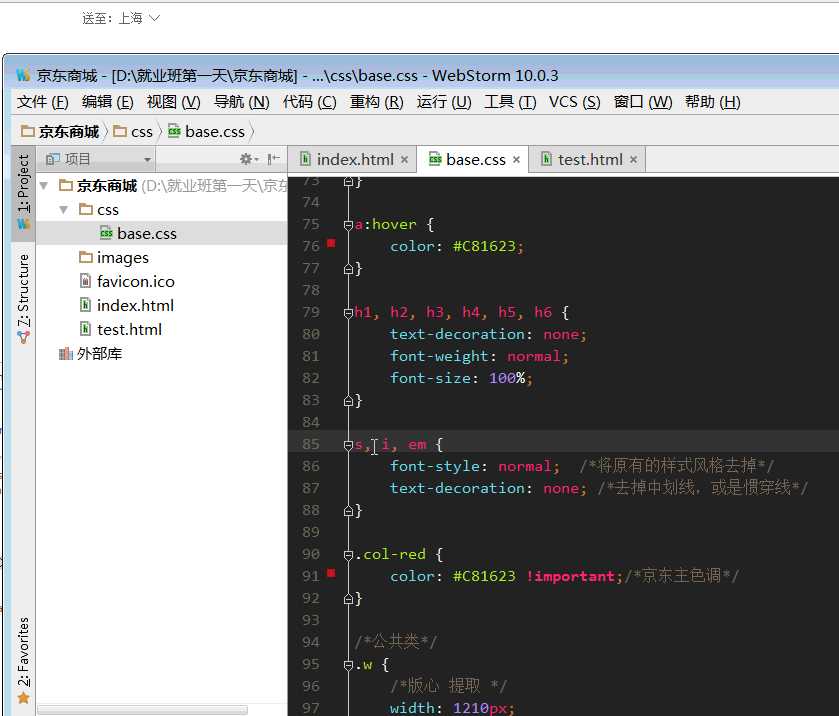Click the !important keyword on line 91
The width and height of the screenshot is (839, 716).
[x=570, y=576]
